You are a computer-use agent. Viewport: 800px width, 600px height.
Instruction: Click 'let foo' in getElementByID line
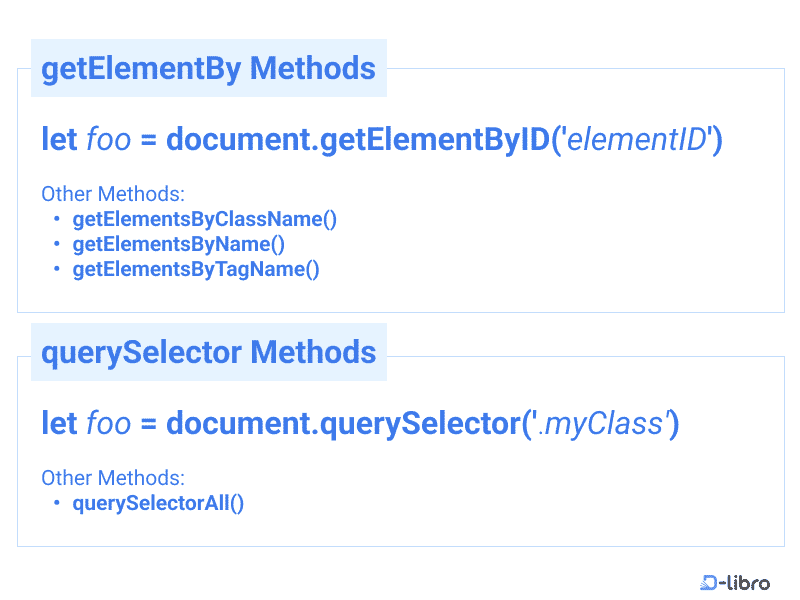pyautogui.click(x=86, y=139)
